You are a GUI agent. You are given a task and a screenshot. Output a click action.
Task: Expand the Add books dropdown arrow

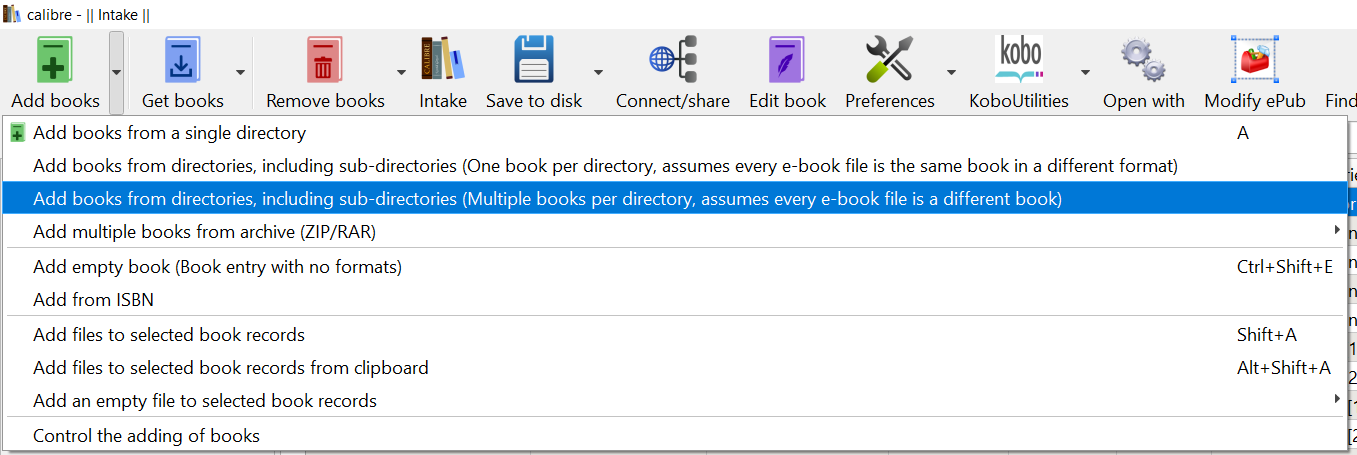(x=117, y=72)
